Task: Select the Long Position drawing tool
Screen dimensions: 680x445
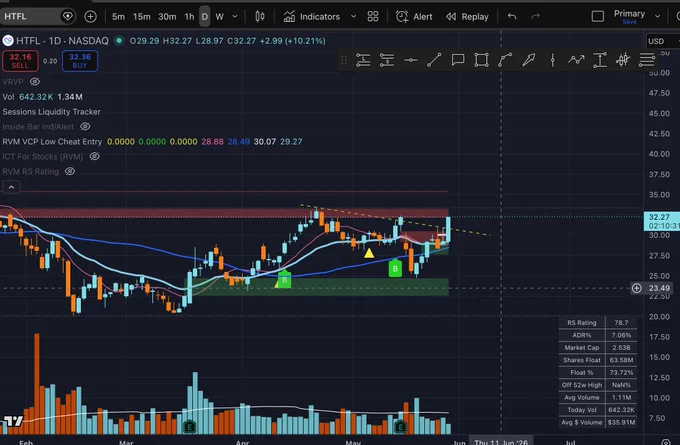Action: coord(363,60)
